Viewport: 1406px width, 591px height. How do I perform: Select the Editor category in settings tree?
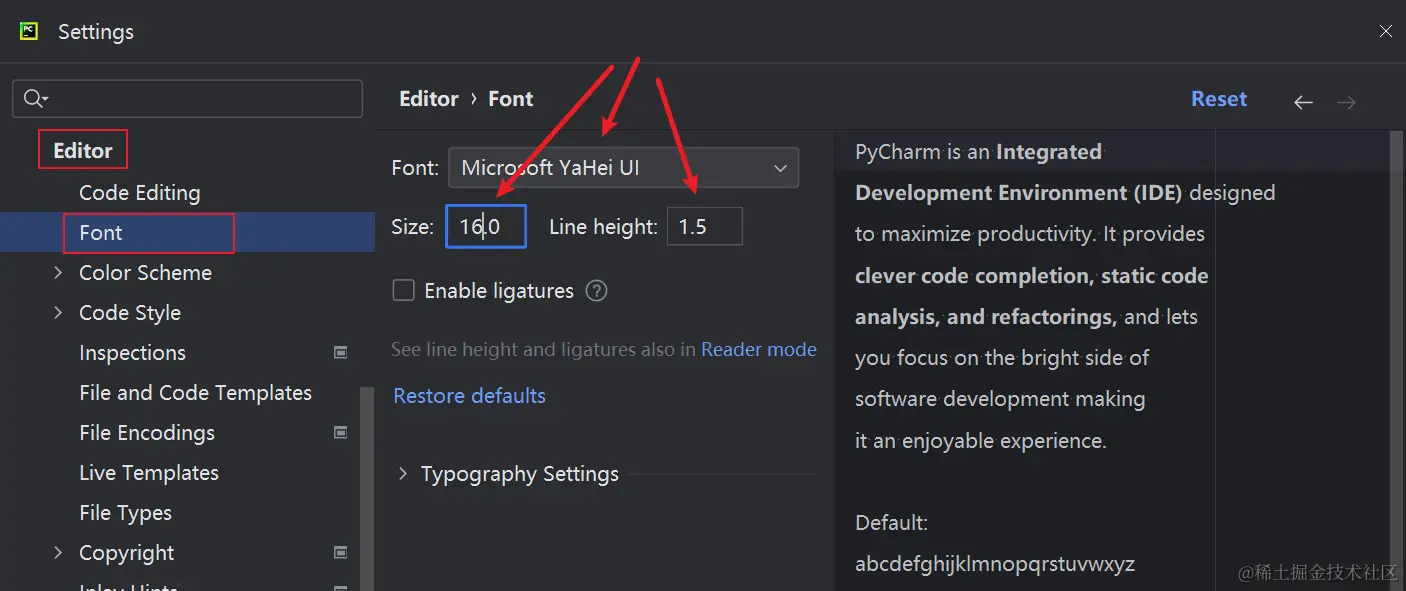pyautogui.click(x=83, y=151)
